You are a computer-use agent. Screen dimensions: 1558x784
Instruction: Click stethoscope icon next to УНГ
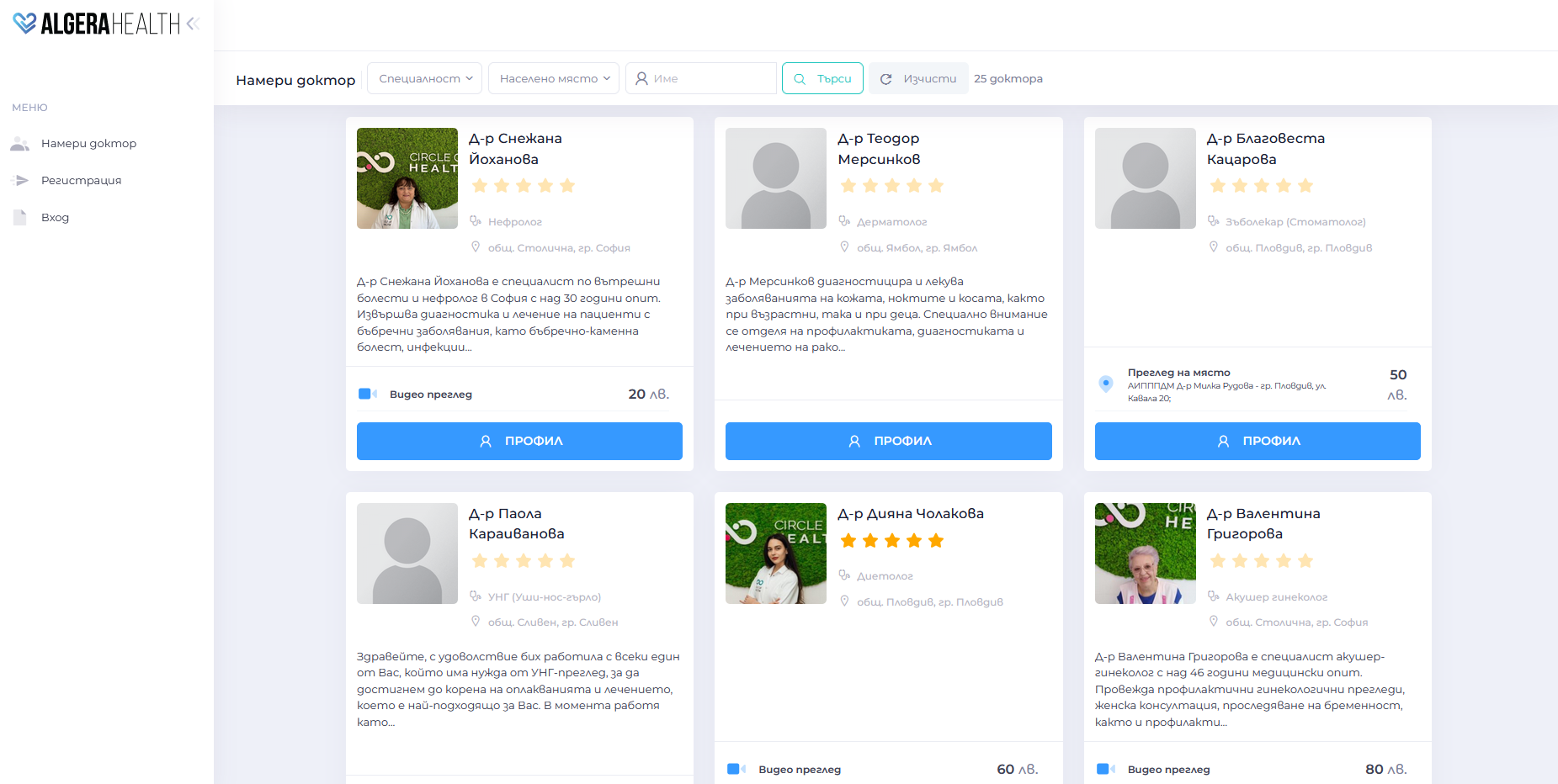(x=476, y=596)
